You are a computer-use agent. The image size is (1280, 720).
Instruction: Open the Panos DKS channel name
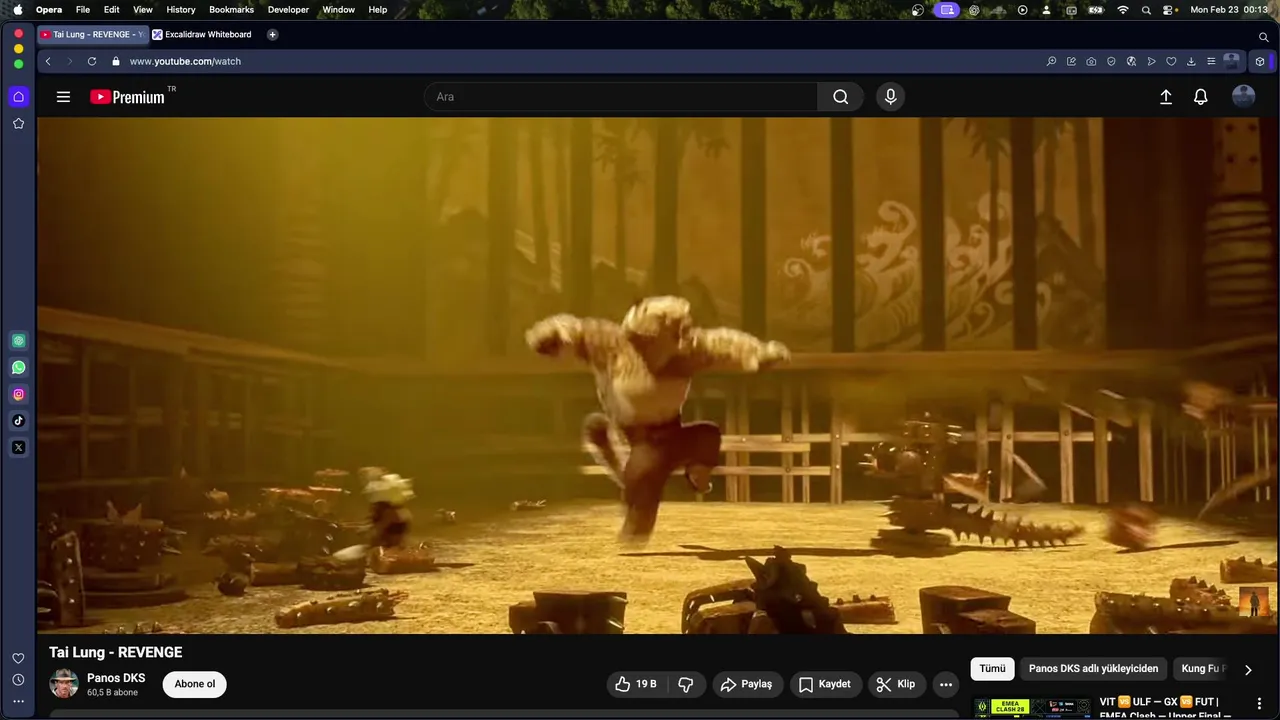[x=116, y=678]
